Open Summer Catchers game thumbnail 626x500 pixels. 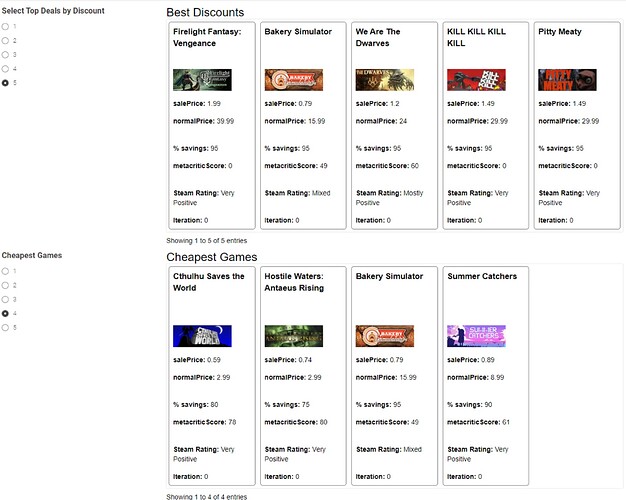tap(476, 336)
